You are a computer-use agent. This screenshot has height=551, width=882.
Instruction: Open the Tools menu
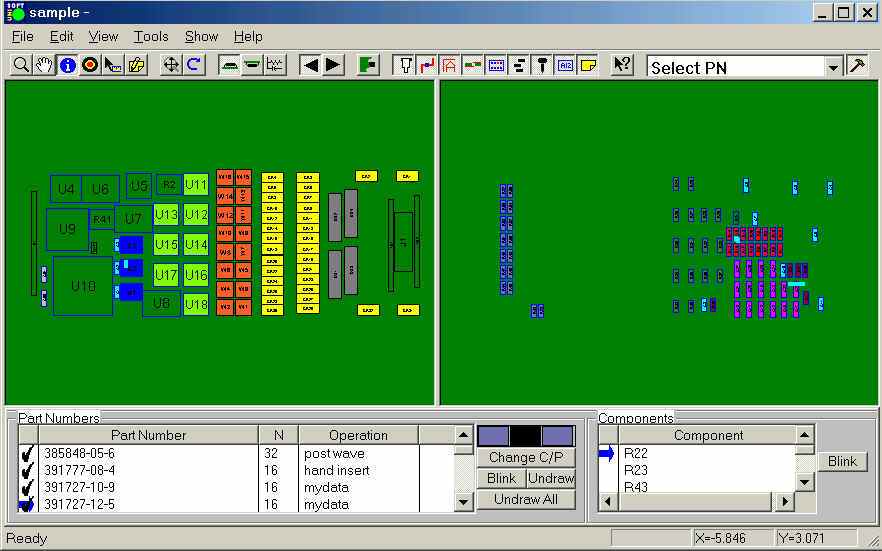pos(151,37)
